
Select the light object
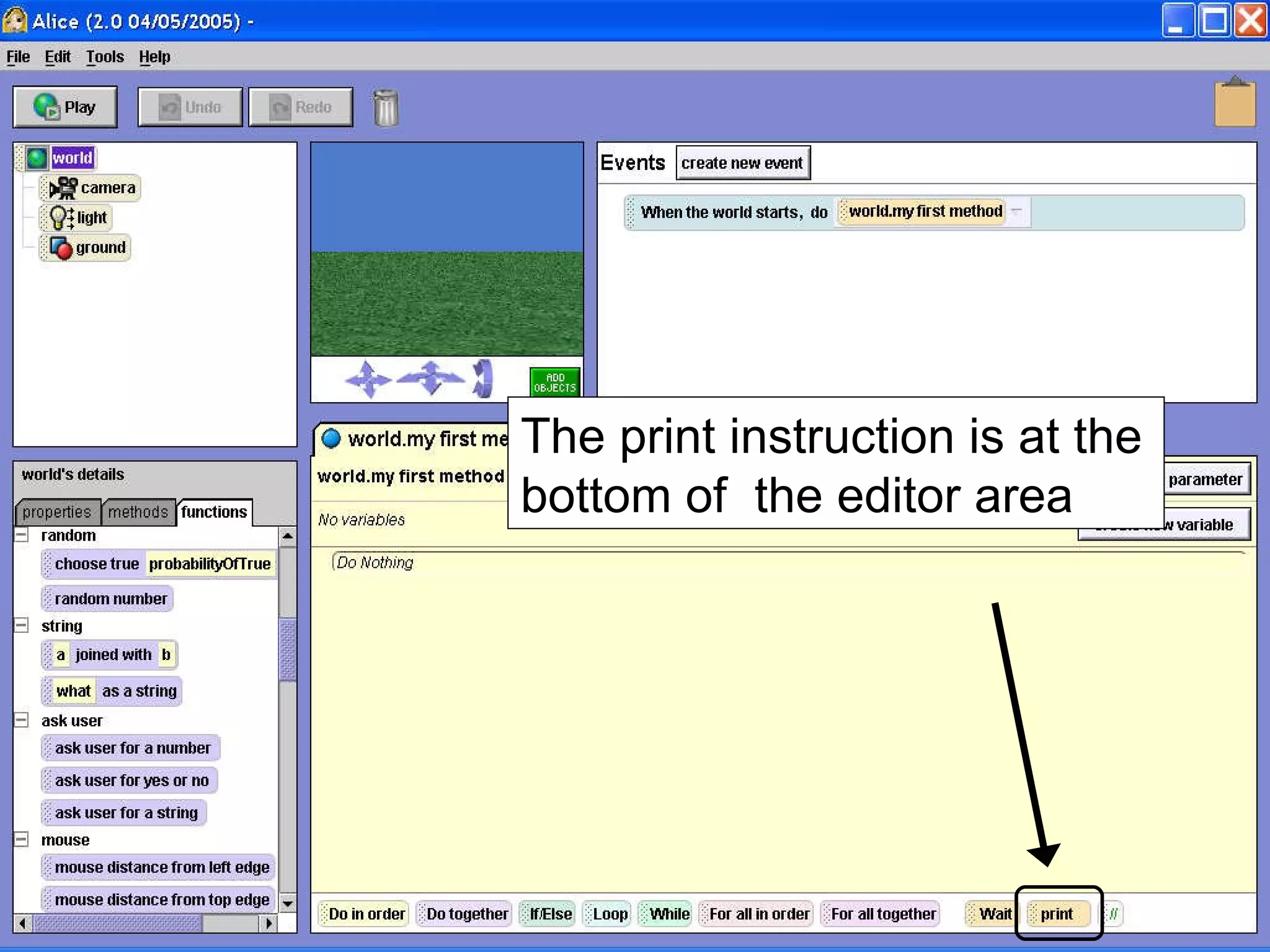[76, 218]
